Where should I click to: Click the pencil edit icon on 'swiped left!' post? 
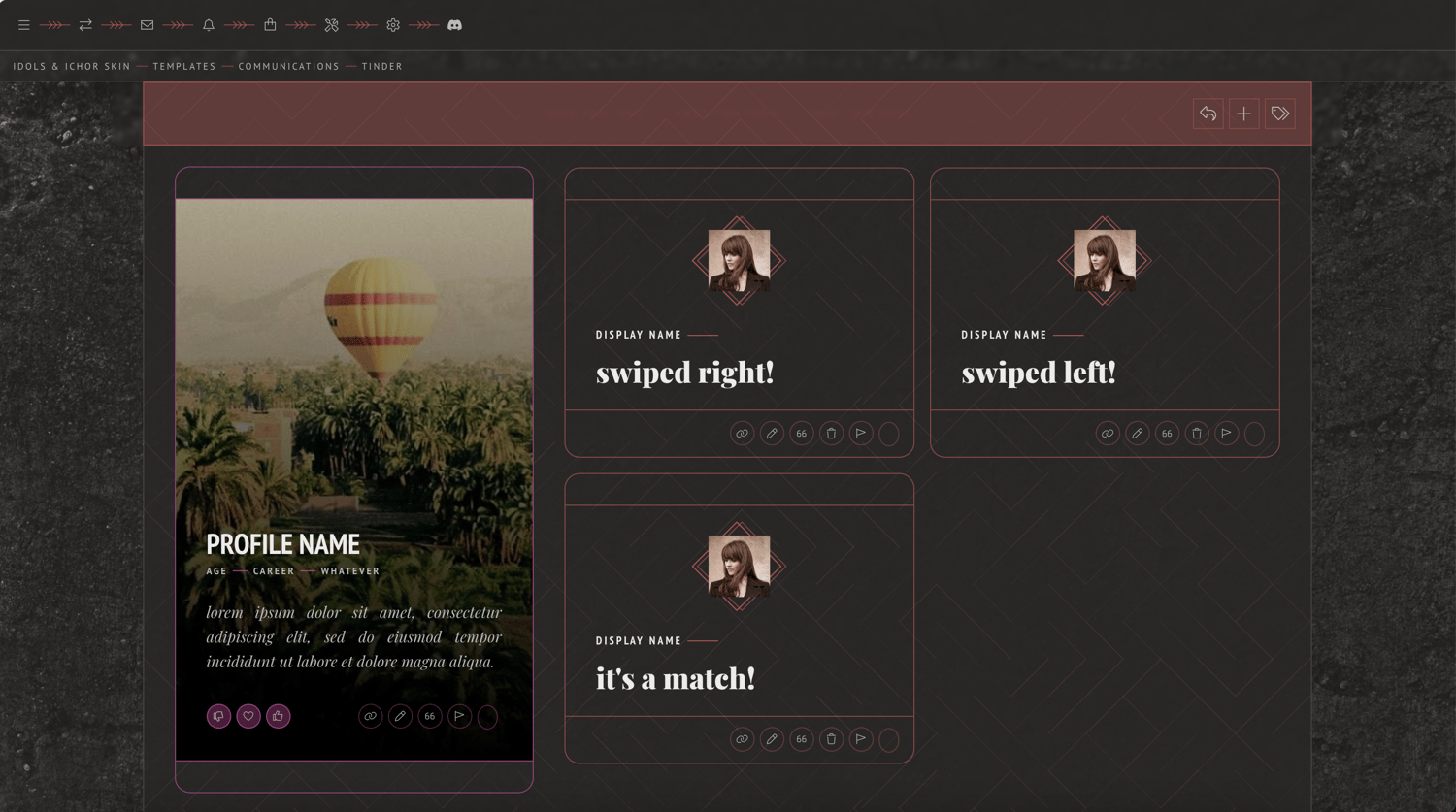(1138, 434)
